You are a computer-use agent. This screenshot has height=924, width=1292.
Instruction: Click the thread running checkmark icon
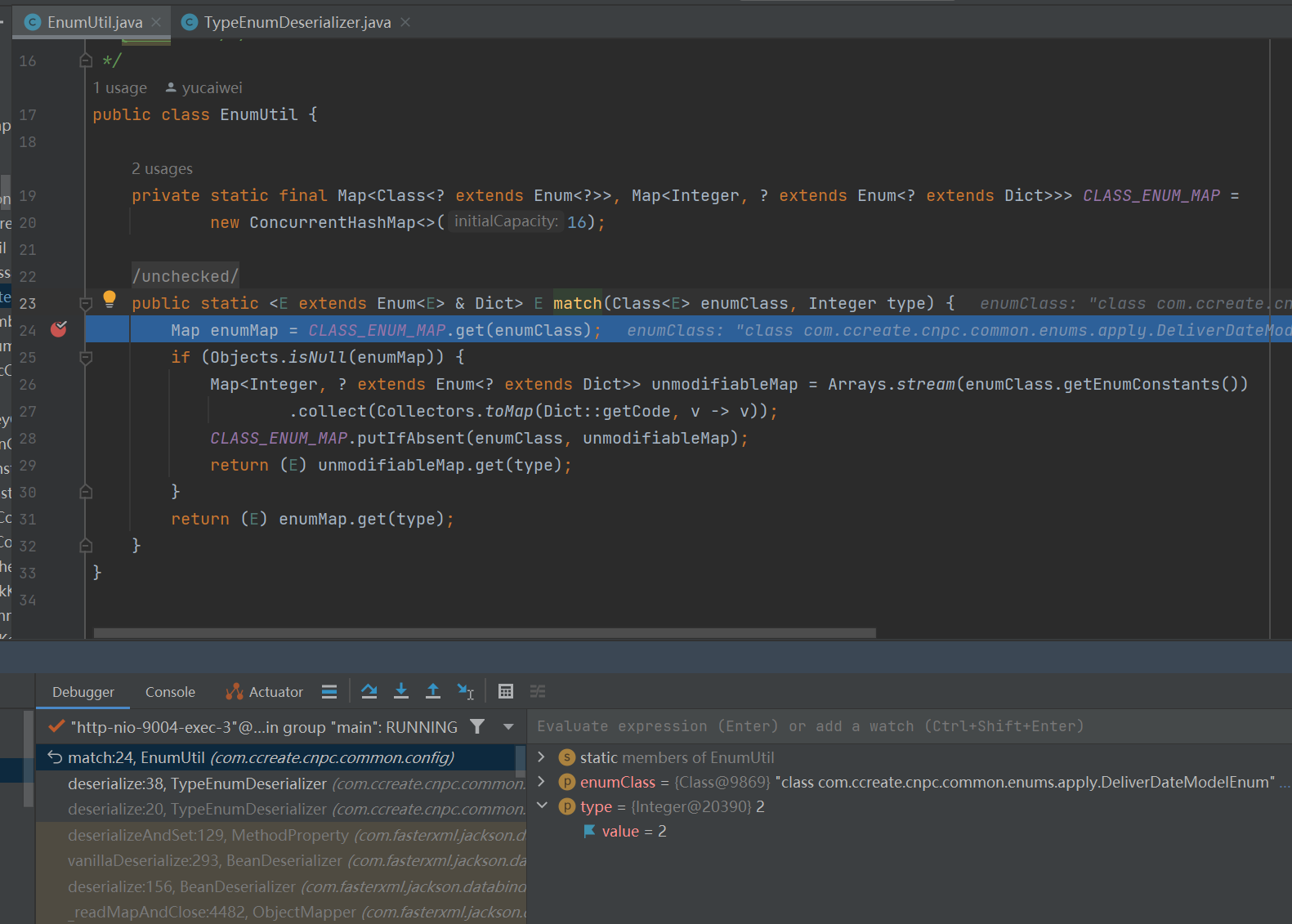click(x=56, y=726)
